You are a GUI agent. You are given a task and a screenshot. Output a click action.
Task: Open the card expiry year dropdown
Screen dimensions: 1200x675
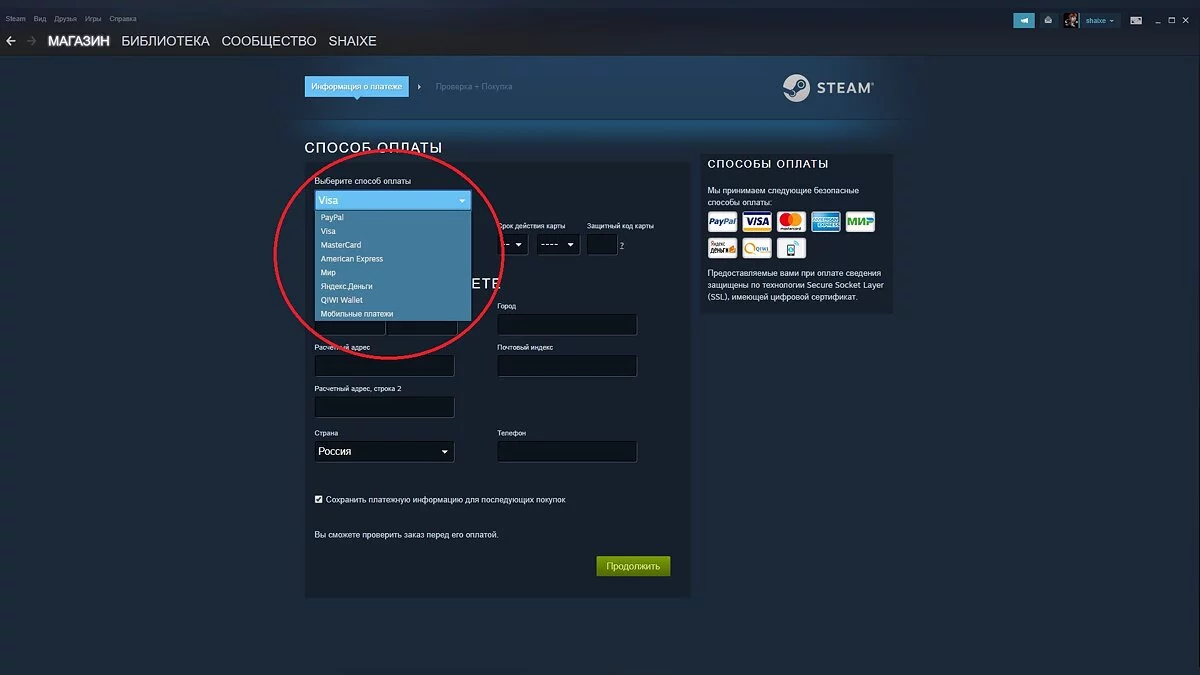pyautogui.click(x=558, y=244)
